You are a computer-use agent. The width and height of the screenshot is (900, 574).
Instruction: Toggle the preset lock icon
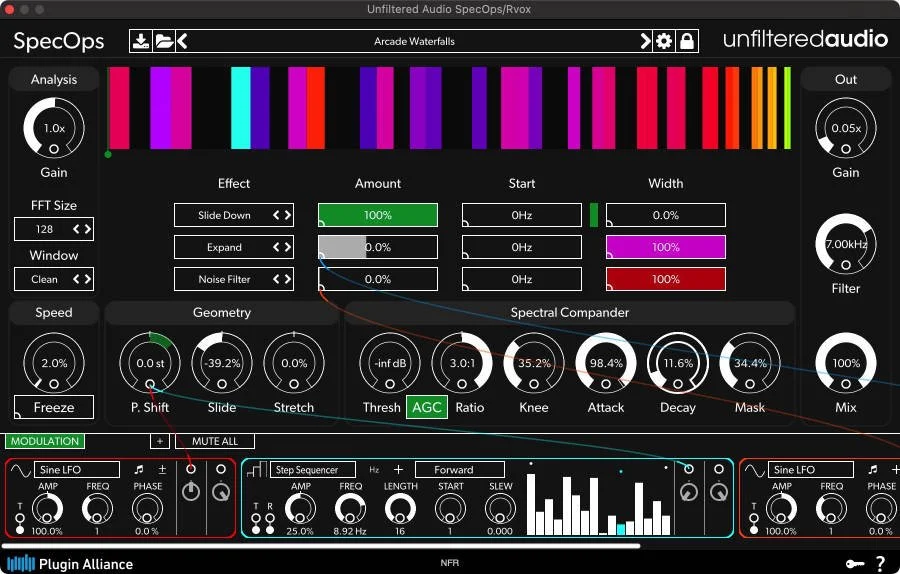(x=687, y=41)
